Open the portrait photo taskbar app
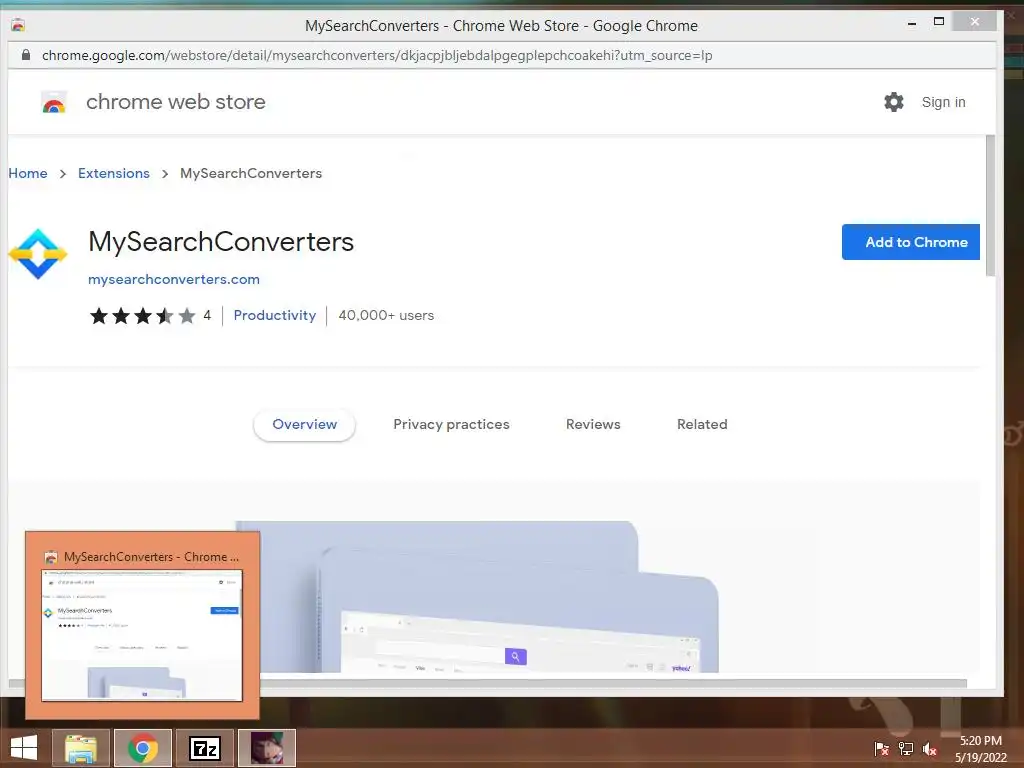Image resolution: width=1024 pixels, height=768 pixels. pos(267,748)
